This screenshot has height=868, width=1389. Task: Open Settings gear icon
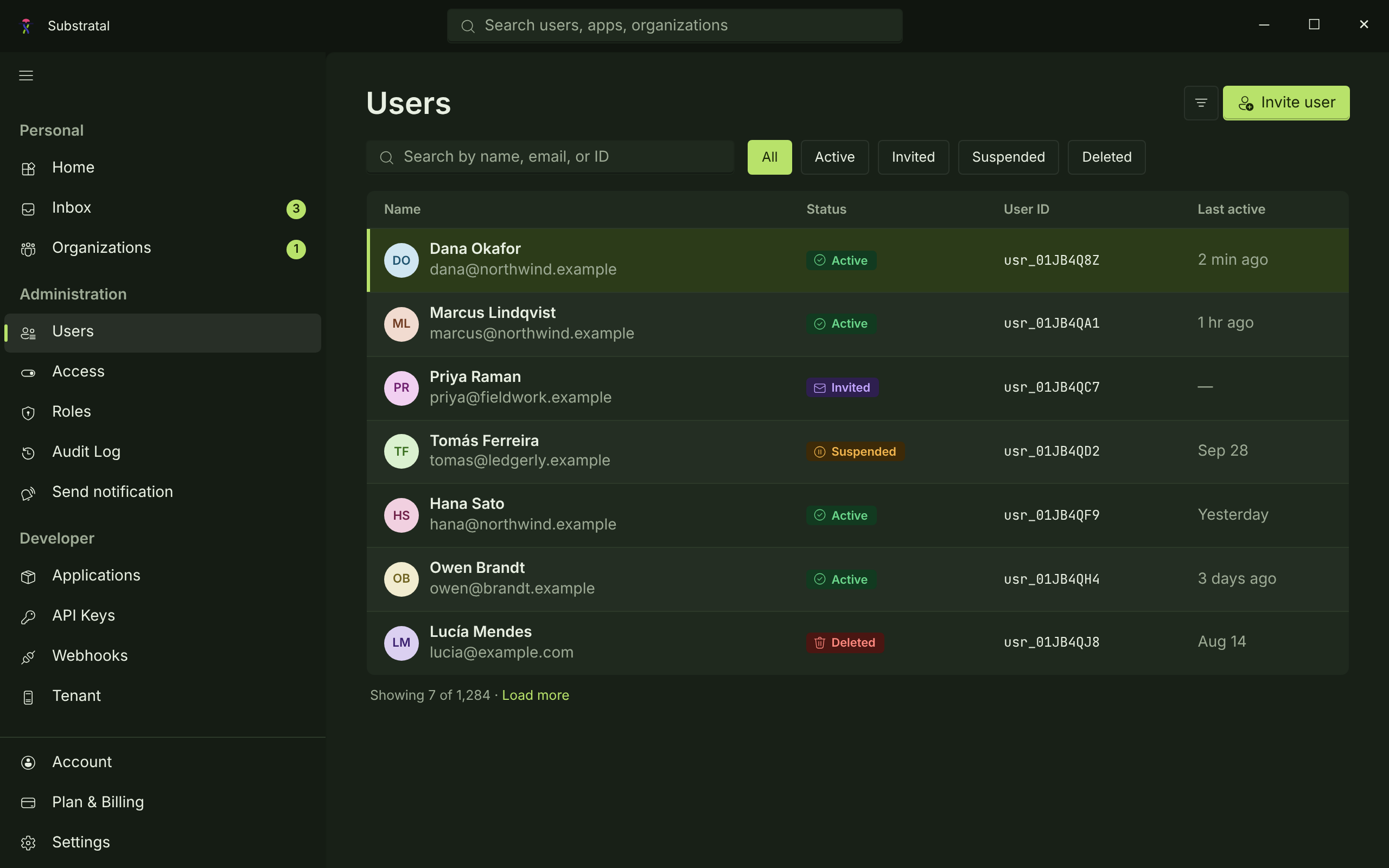tap(28, 843)
